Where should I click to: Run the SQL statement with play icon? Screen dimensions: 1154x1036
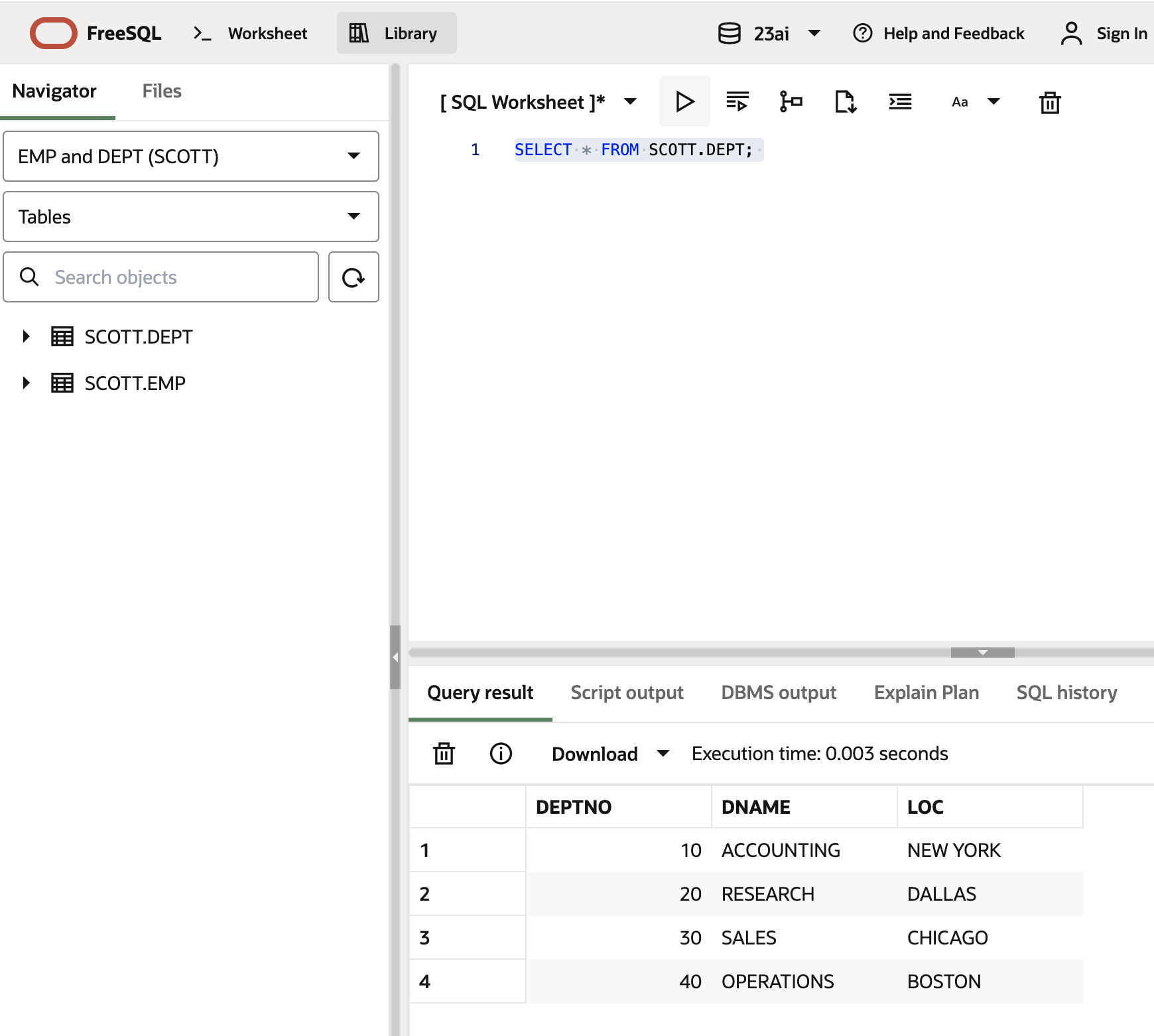pyautogui.click(x=684, y=101)
